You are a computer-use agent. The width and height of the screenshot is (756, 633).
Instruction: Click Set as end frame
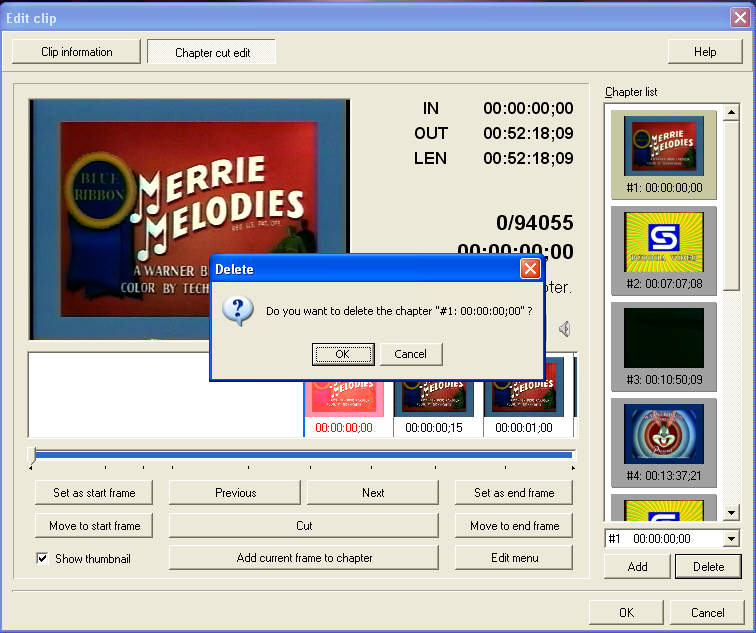pos(514,493)
